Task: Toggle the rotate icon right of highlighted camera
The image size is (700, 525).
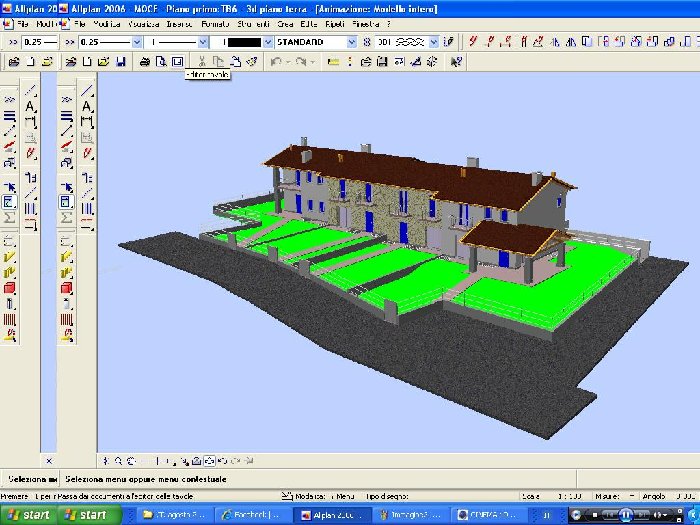Action: pos(222,461)
